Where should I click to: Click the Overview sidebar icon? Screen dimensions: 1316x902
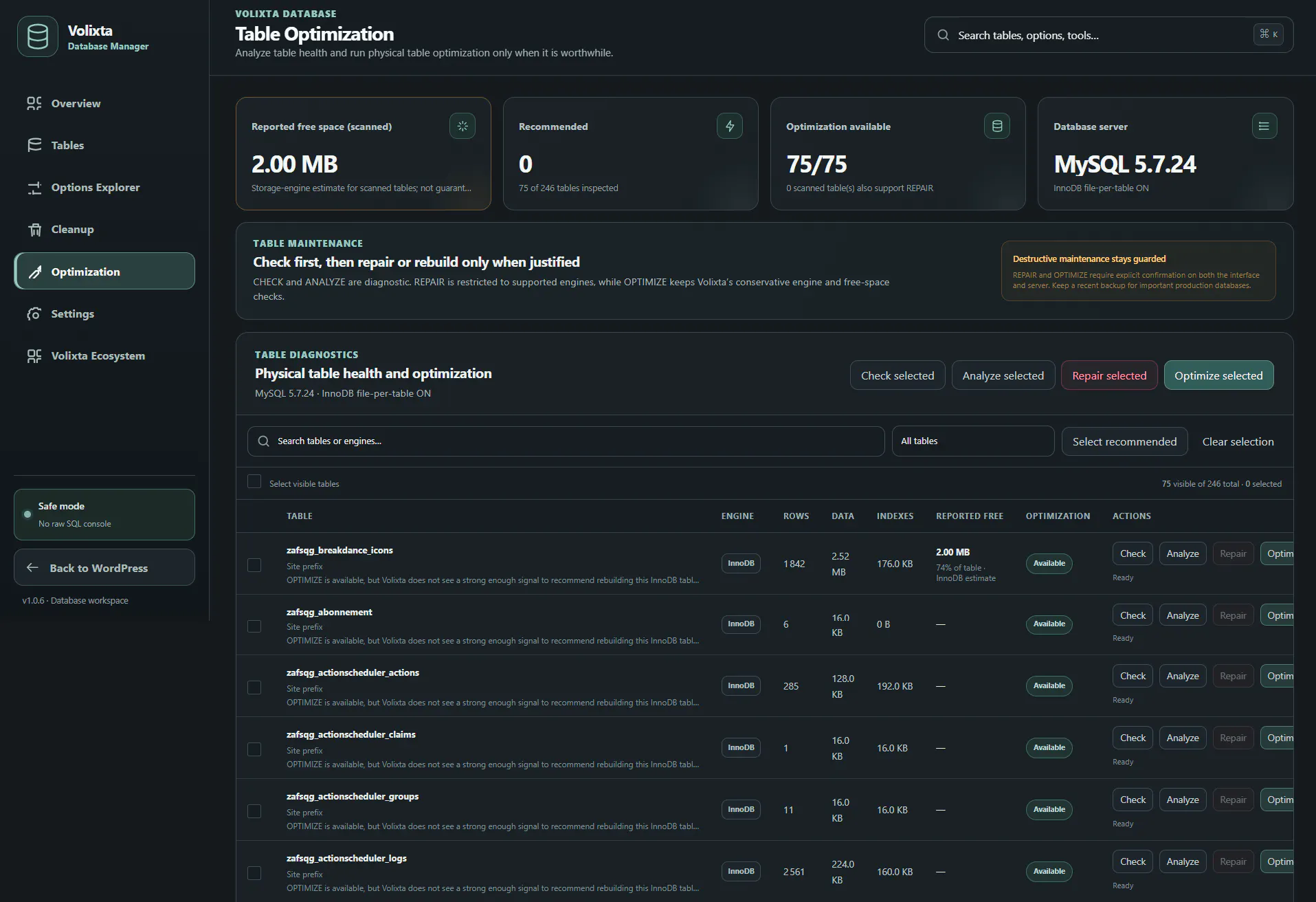34,103
